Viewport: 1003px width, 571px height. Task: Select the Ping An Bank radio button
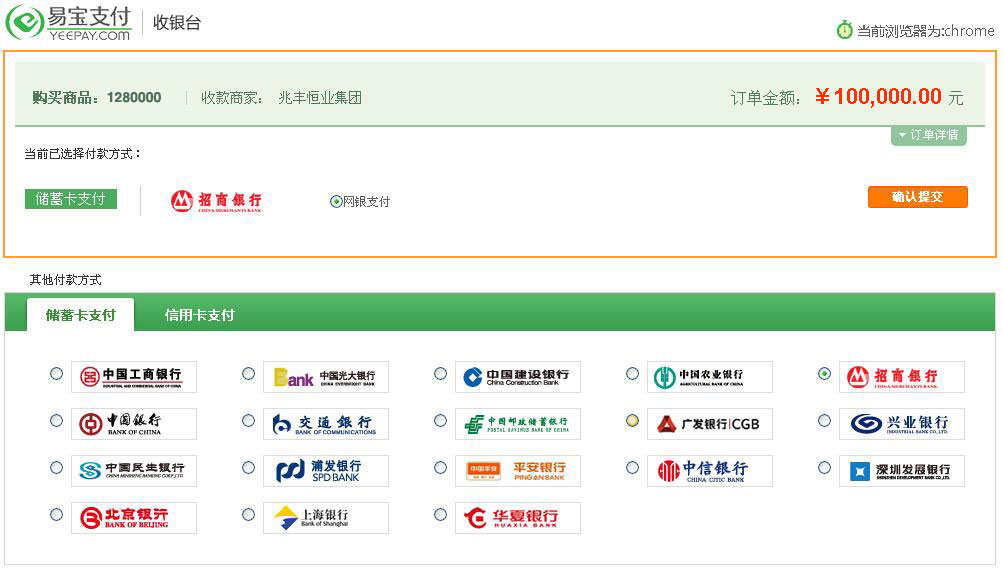tap(440, 467)
